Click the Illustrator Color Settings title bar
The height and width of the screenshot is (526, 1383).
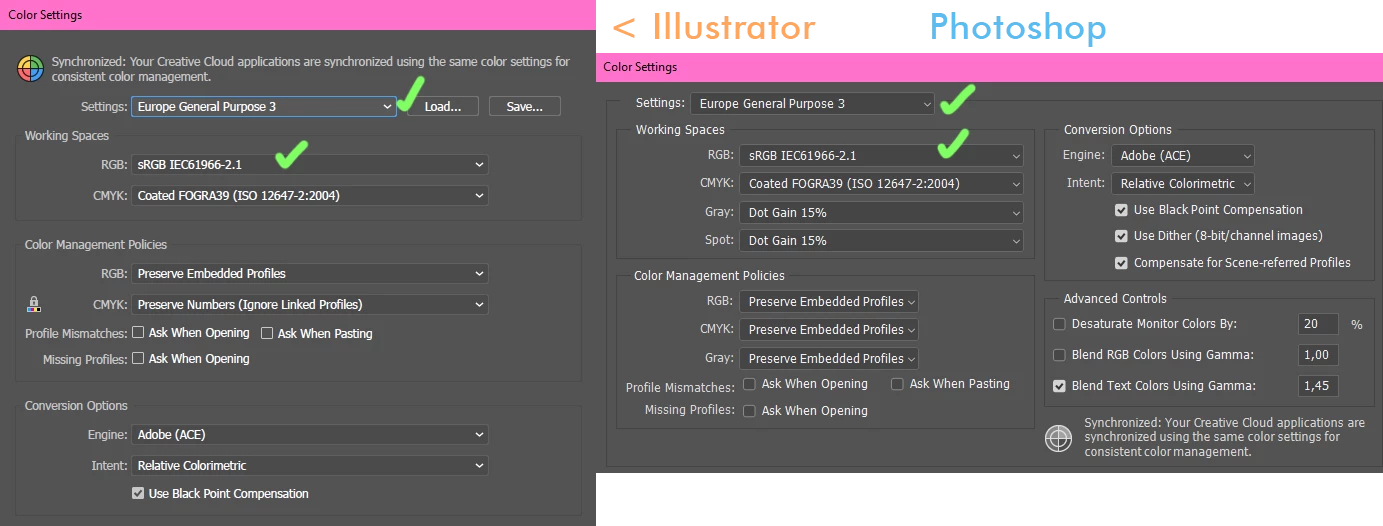(298, 15)
